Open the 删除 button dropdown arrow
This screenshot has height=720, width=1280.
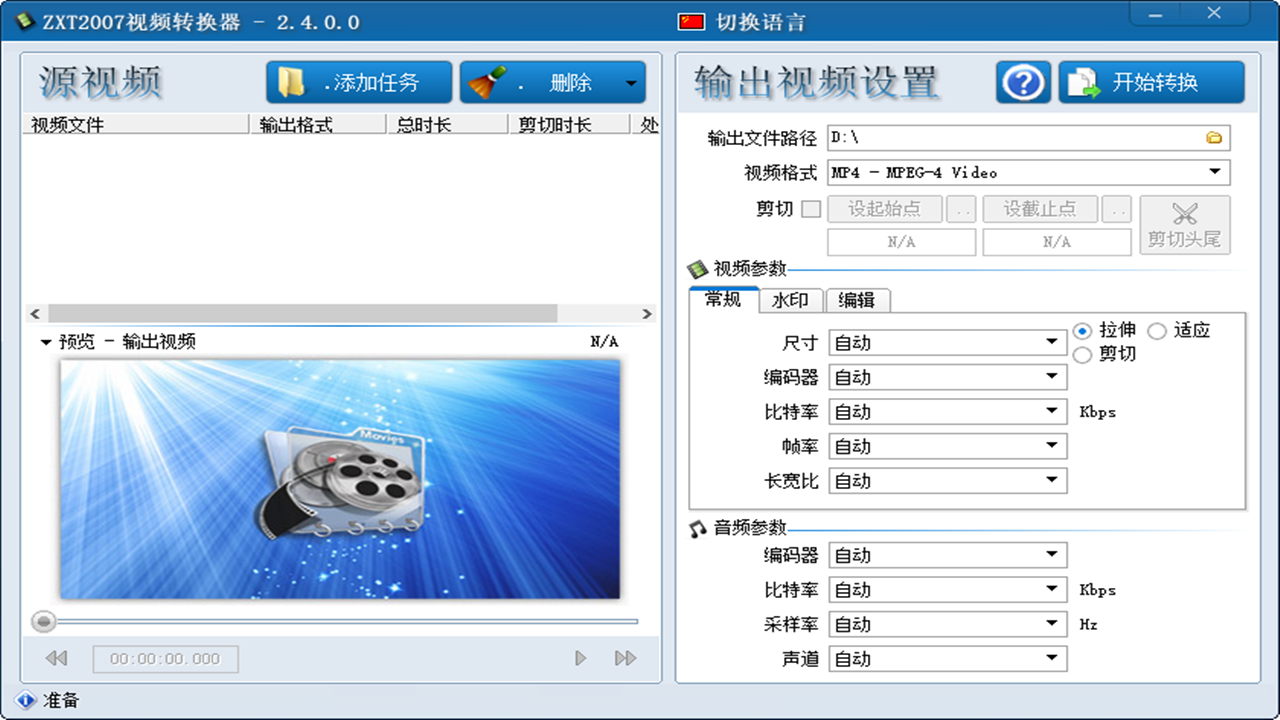pos(632,84)
